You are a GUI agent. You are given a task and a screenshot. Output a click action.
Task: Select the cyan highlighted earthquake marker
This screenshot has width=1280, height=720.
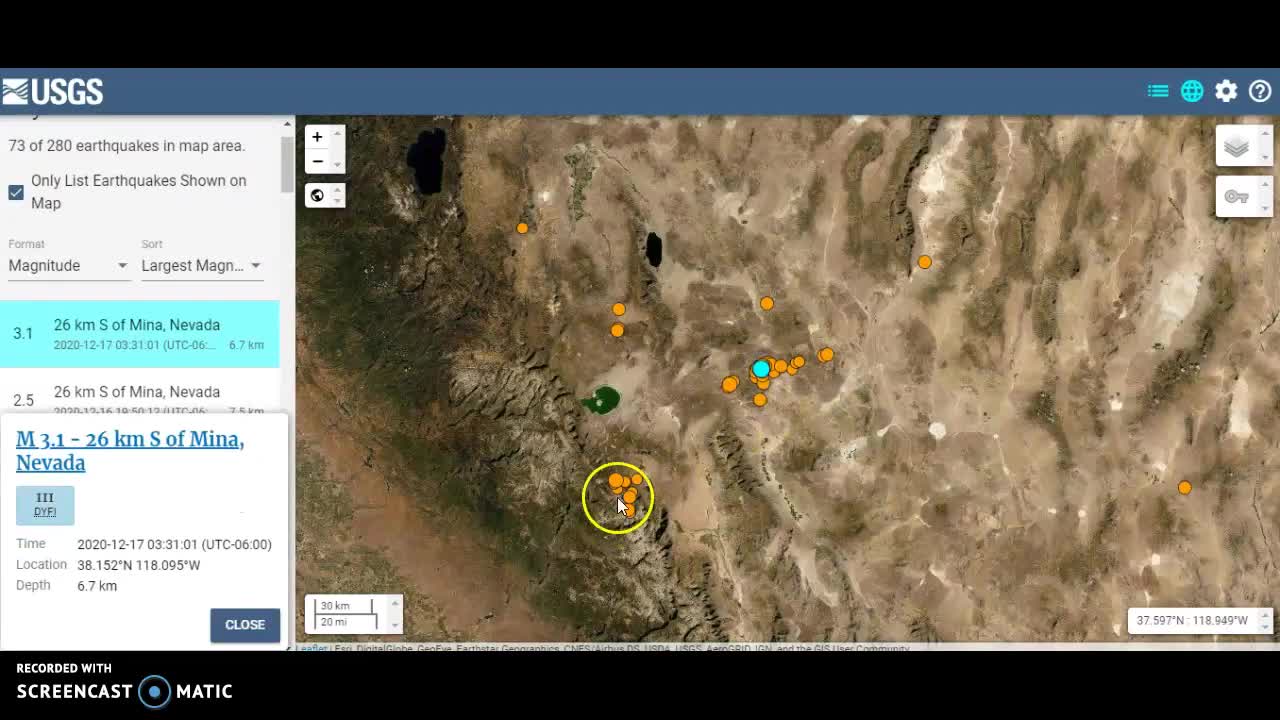coord(761,369)
